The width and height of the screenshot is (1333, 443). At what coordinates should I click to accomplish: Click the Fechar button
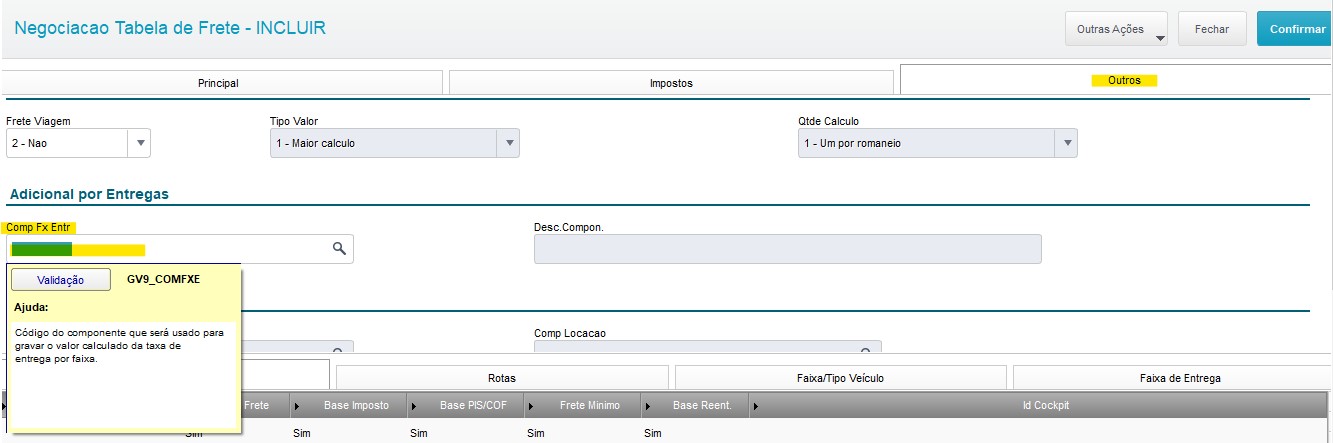(1211, 29)
